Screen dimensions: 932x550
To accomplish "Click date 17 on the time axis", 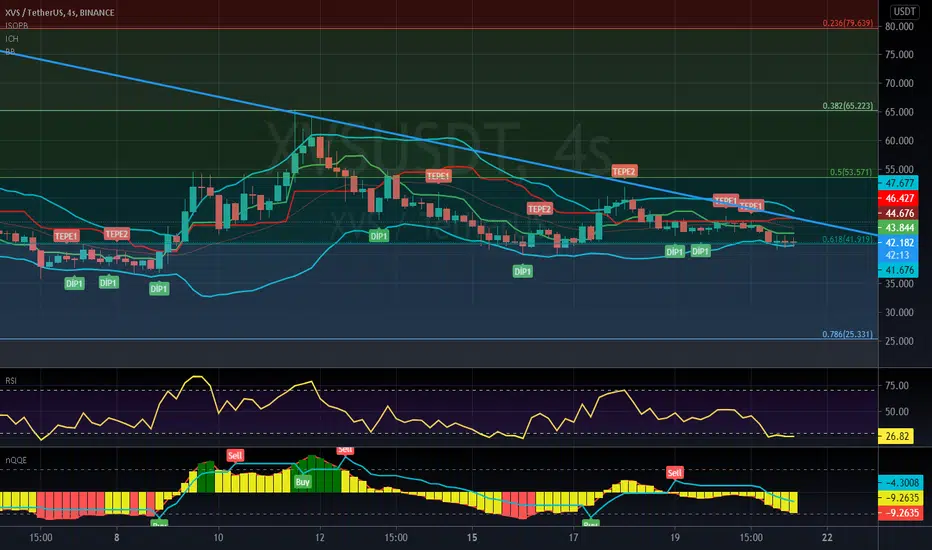I will (573, 538).
